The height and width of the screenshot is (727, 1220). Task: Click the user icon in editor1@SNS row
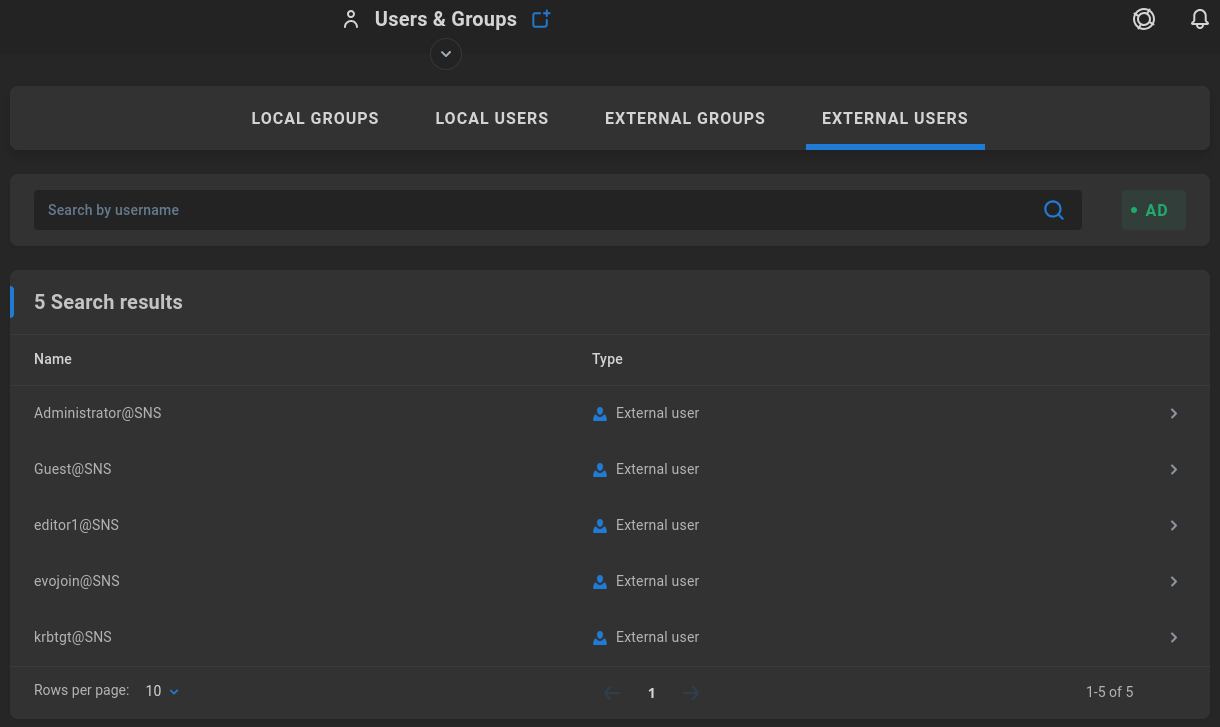[600, 525]
